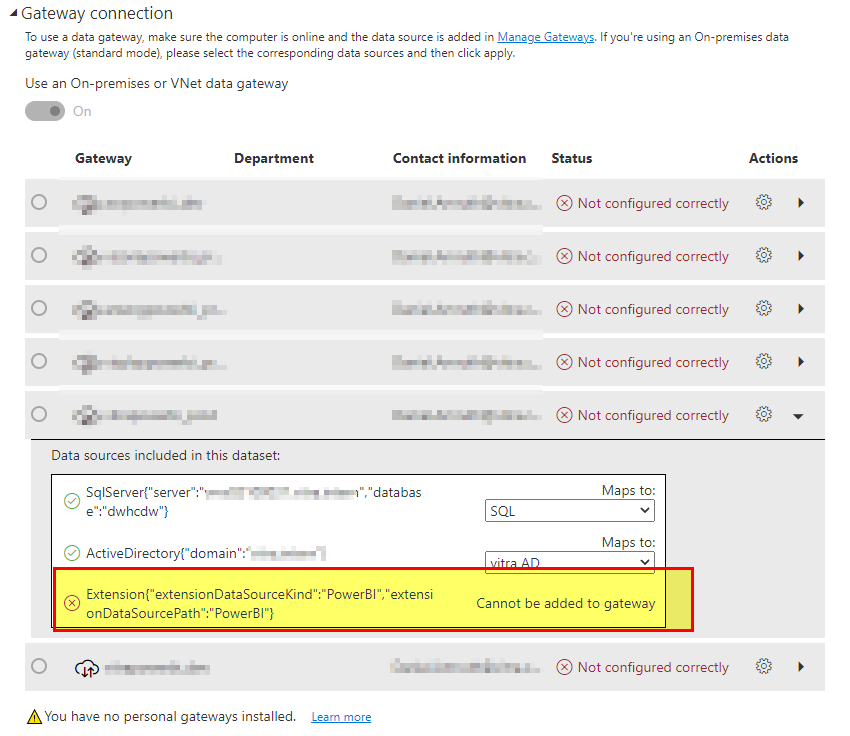
Task: Click 'Data sources included in this dataset:' label
Action: (165, 455)
